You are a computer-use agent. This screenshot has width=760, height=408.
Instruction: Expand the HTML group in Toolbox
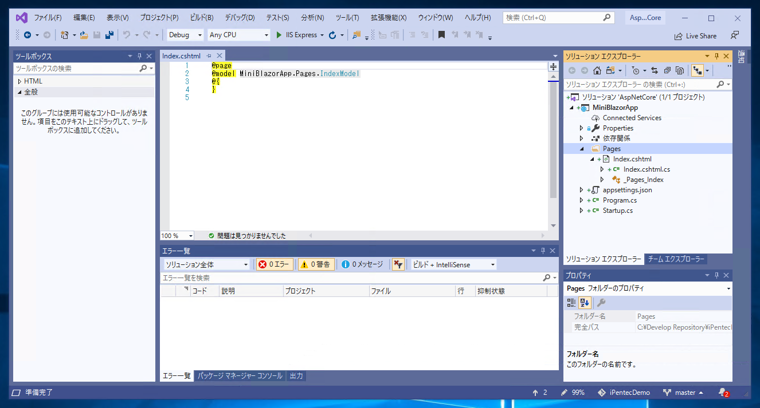(19, 81)
